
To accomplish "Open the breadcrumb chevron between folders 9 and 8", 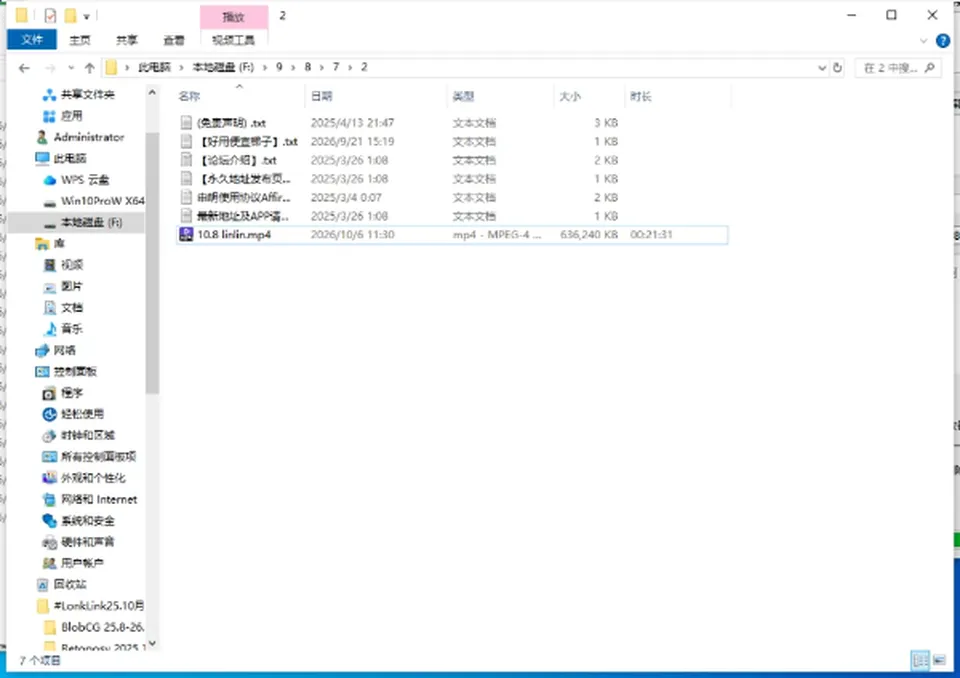I will pos(293,67).
